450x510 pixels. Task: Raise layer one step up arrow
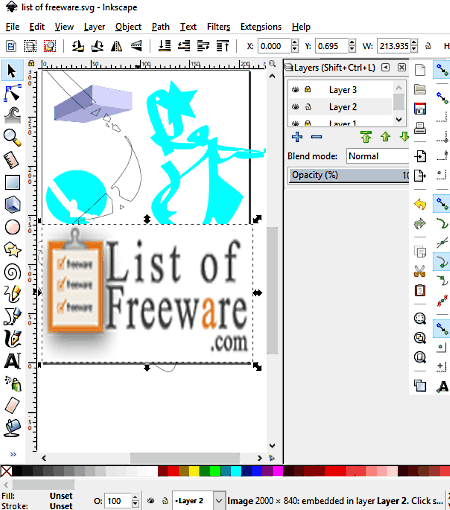click(386, 137)
